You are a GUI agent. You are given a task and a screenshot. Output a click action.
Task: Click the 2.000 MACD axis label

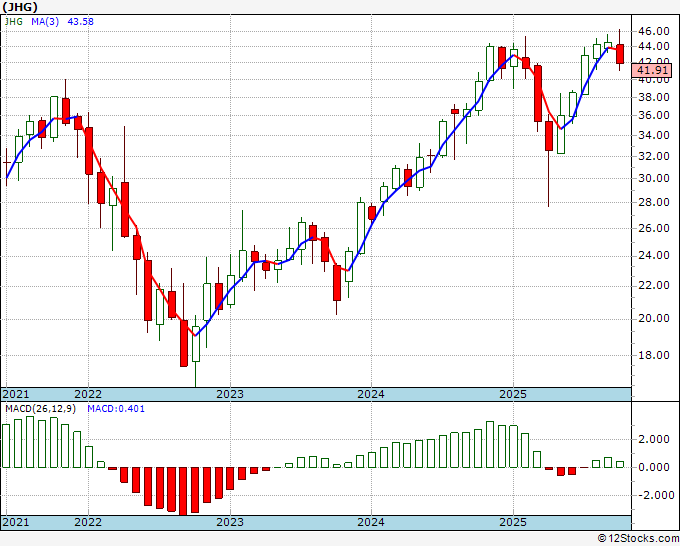point(654,439)
